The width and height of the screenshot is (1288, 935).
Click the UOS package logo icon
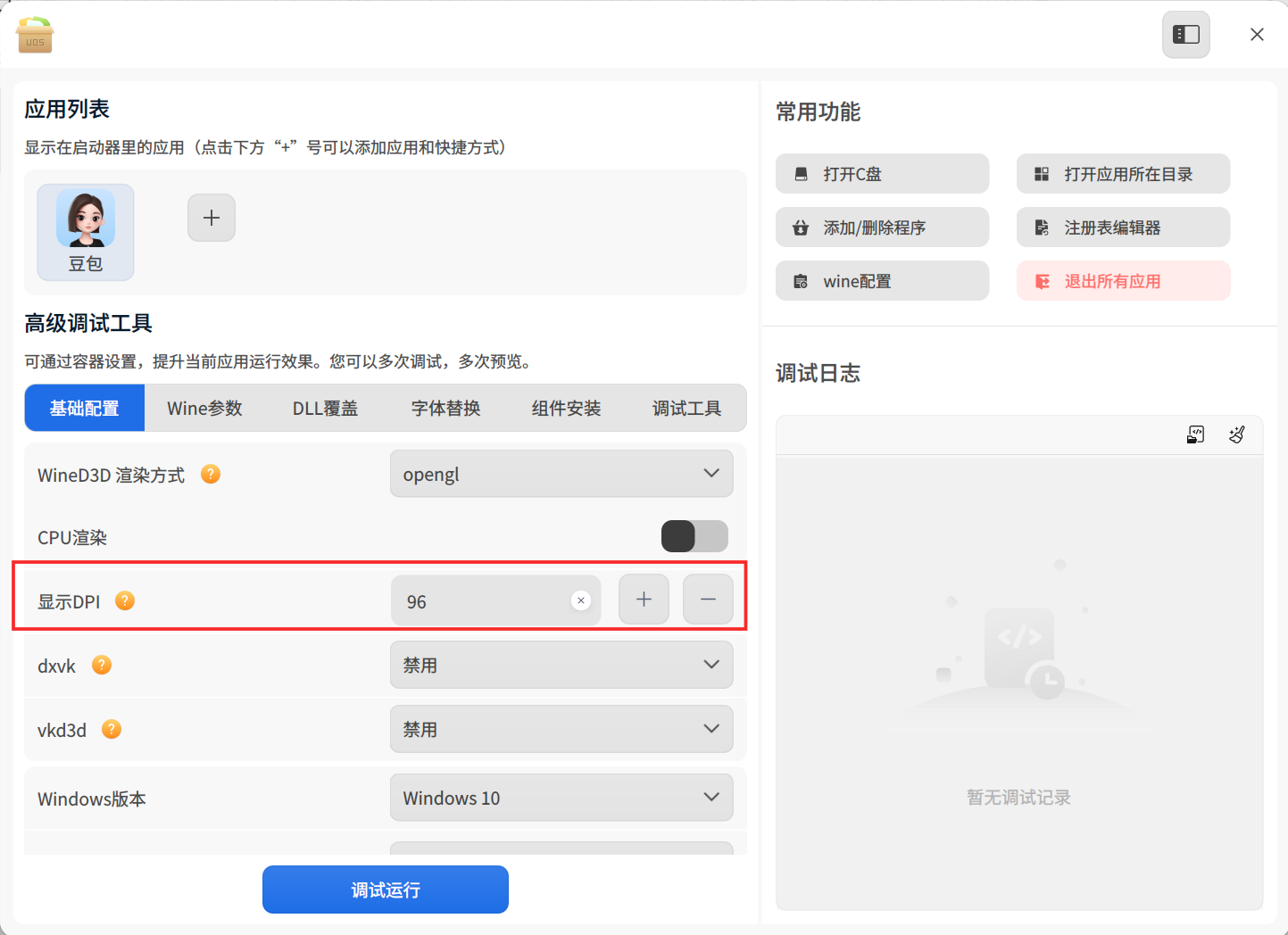[x=35, y=35]
